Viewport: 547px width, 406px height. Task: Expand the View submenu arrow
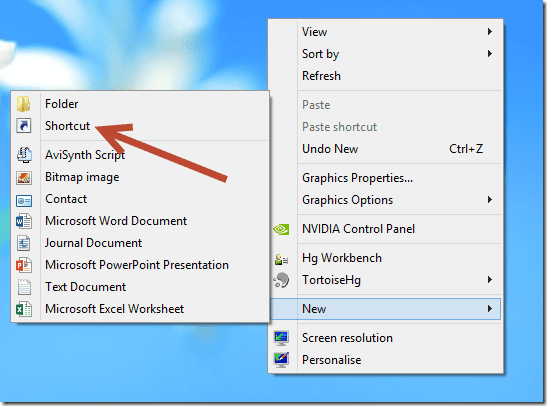click(x=490, y=32)
